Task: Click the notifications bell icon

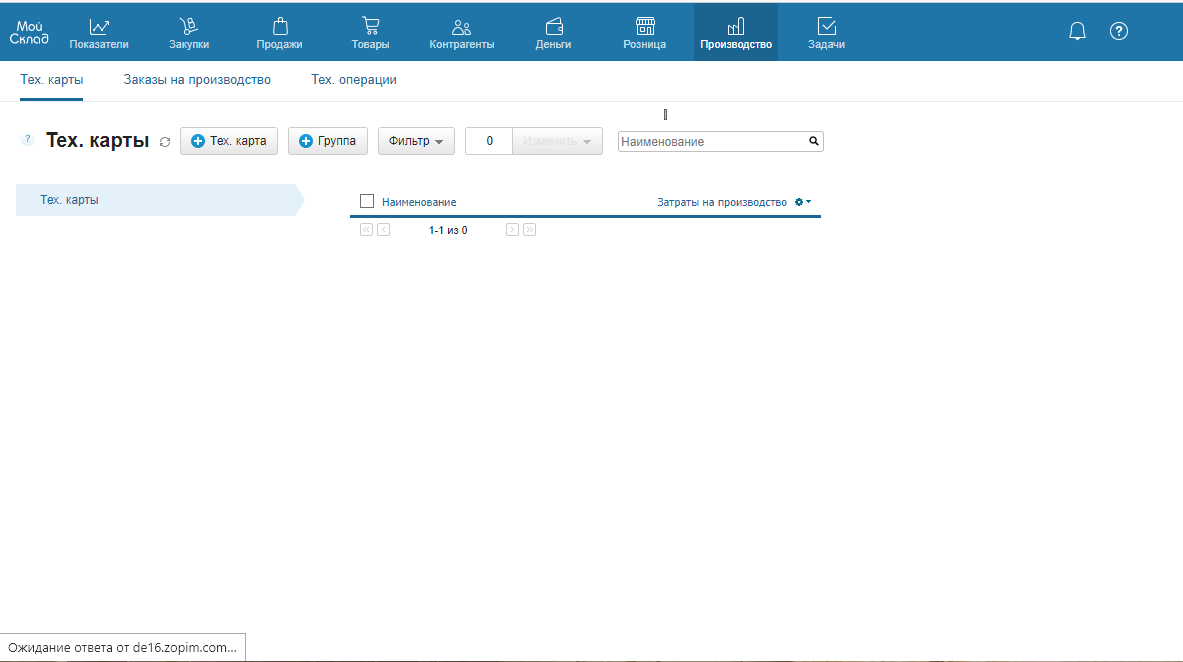Action: tap(1077, 31)
